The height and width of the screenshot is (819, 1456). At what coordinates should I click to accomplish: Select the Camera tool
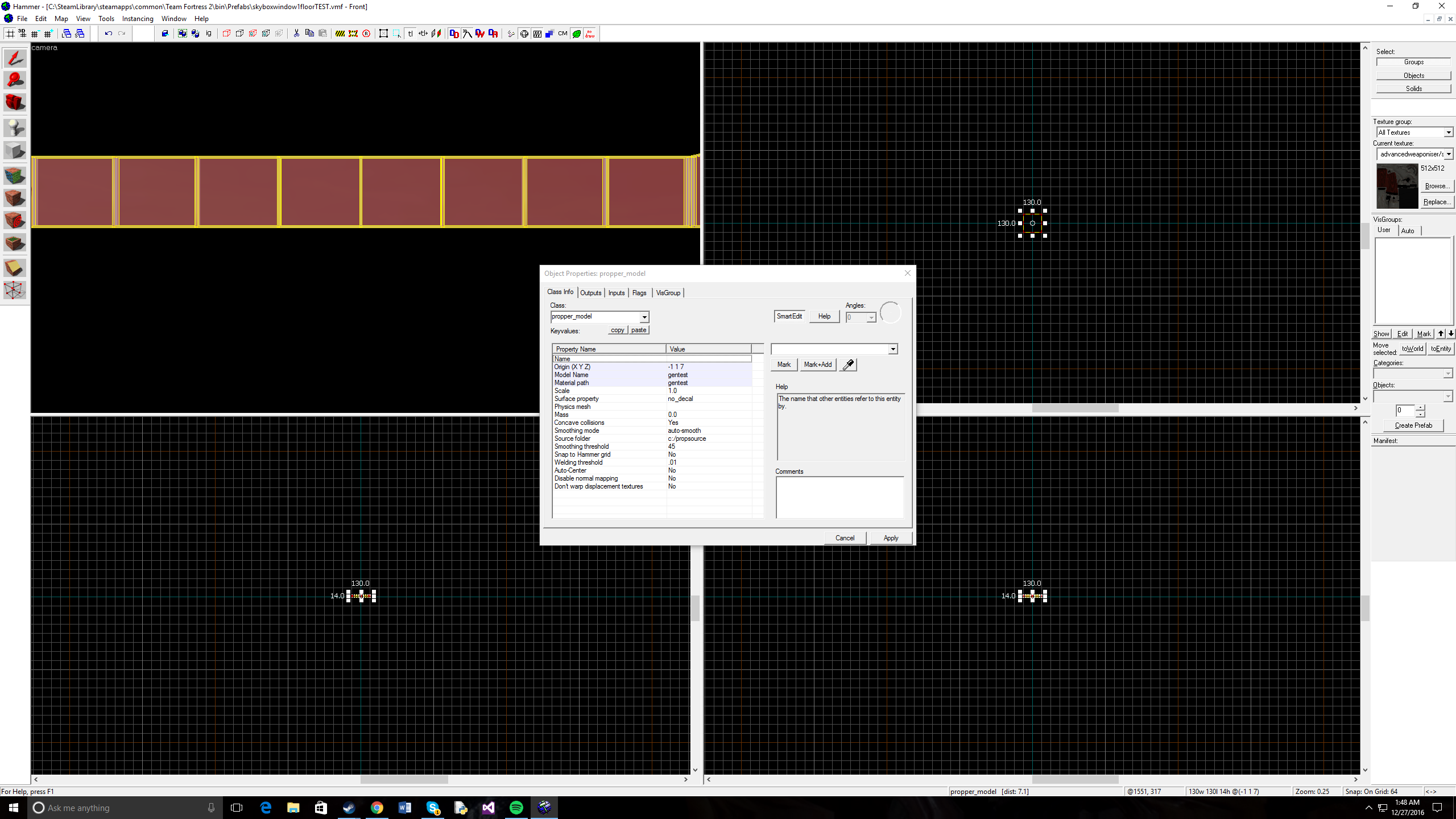tap(15, 102)
